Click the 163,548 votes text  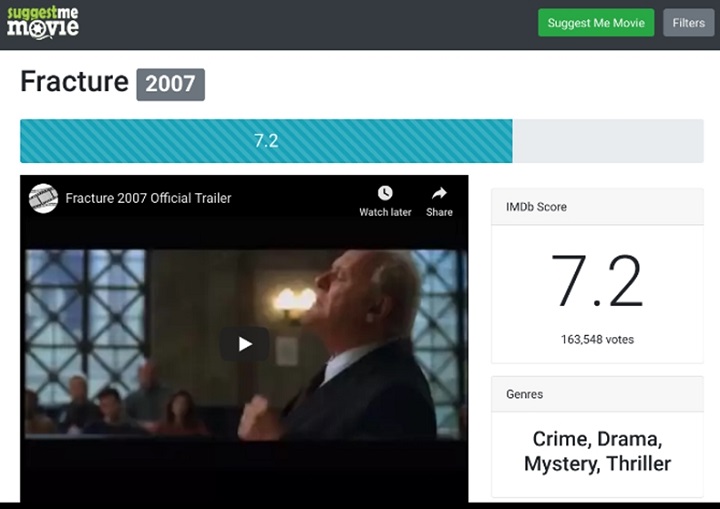point(597,340)
